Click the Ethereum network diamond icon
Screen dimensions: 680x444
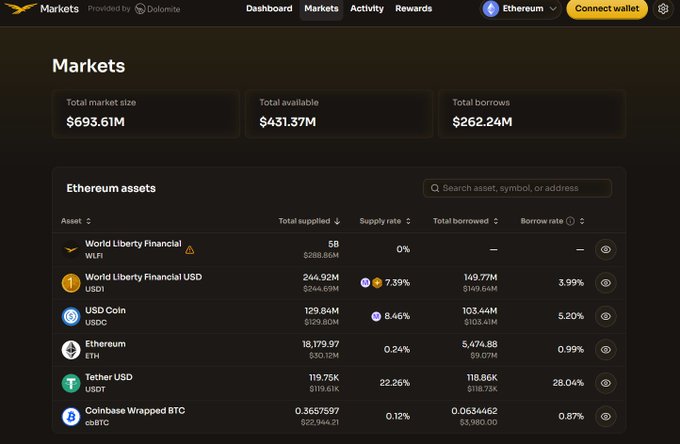(x=490, y=9)
